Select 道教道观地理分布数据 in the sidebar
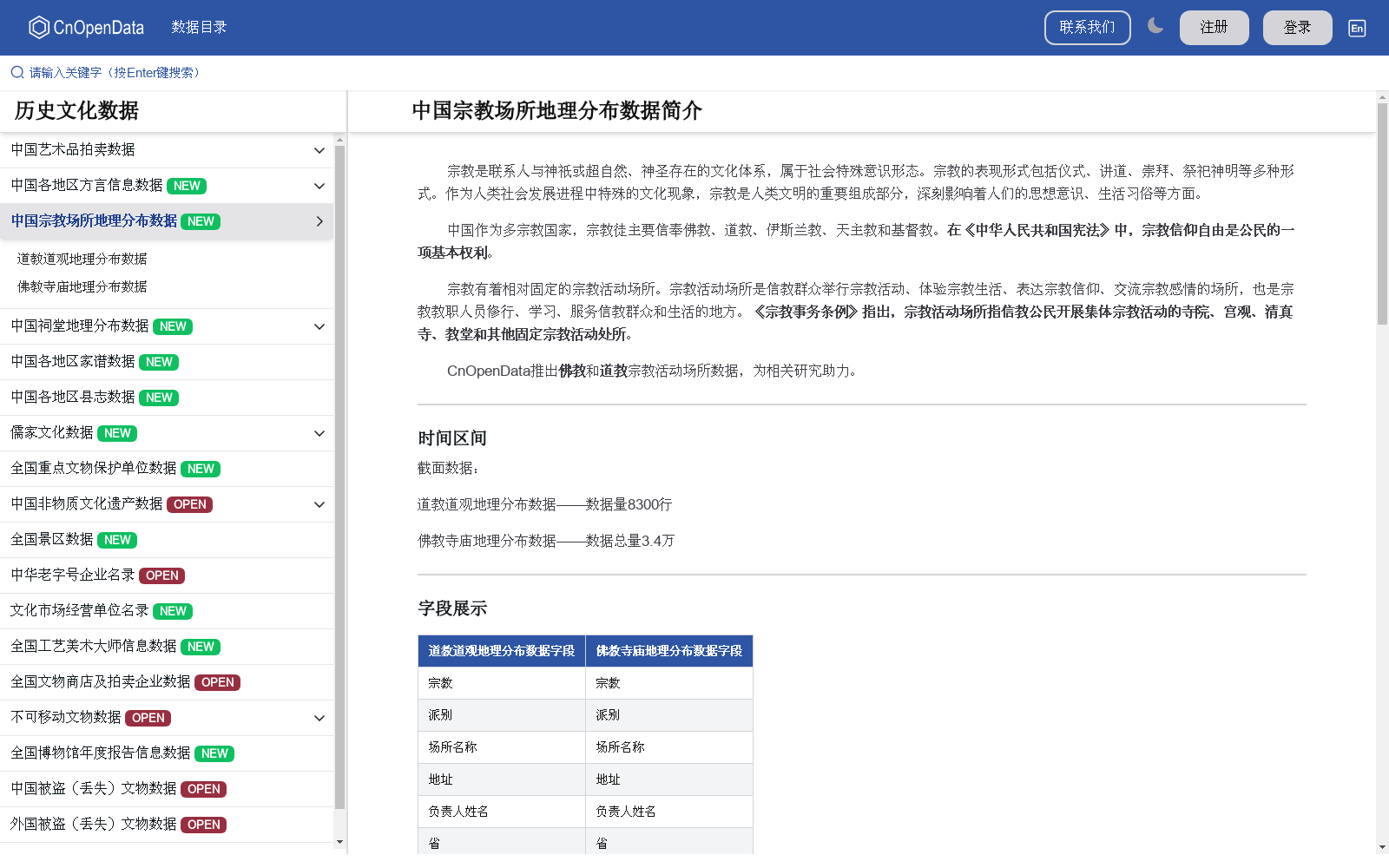The width and height of the screenshot is (1389, 868). coord(81,259)
